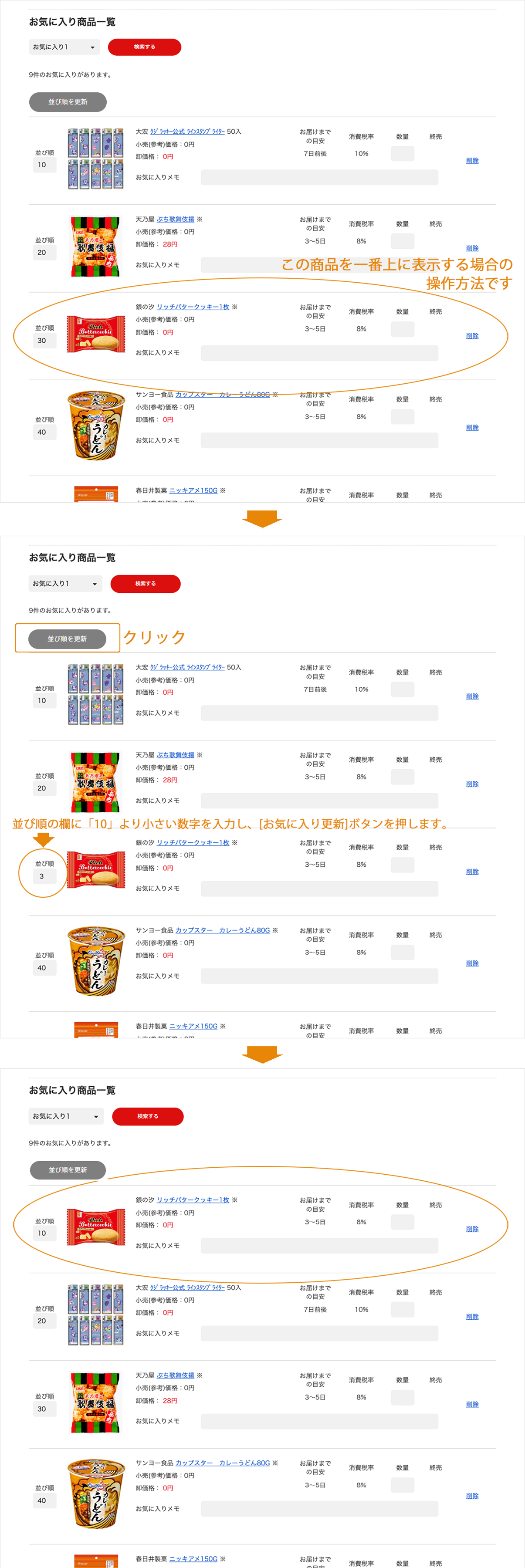Open ぷち歌舞伎揚 link in row ordered 30
The image size is (525, 1568).
(176, 1375)
